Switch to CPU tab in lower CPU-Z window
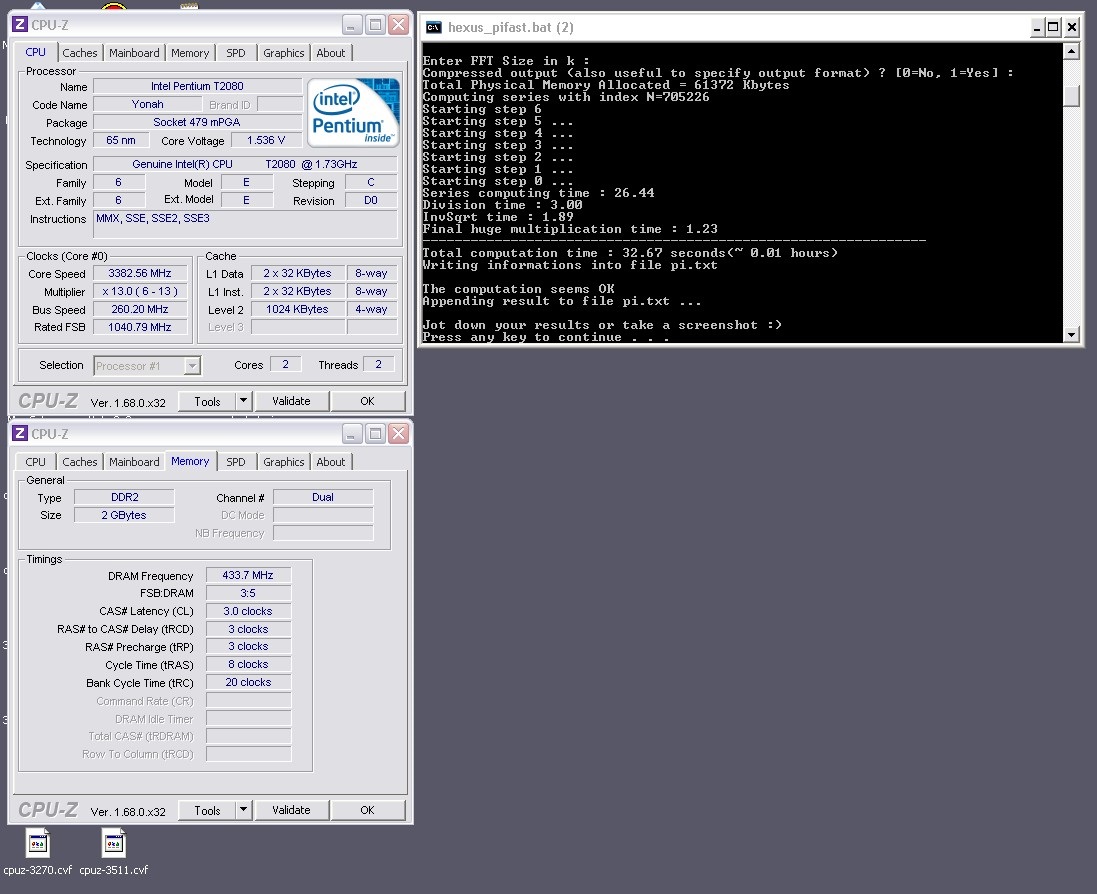 [x=35, y=462]
